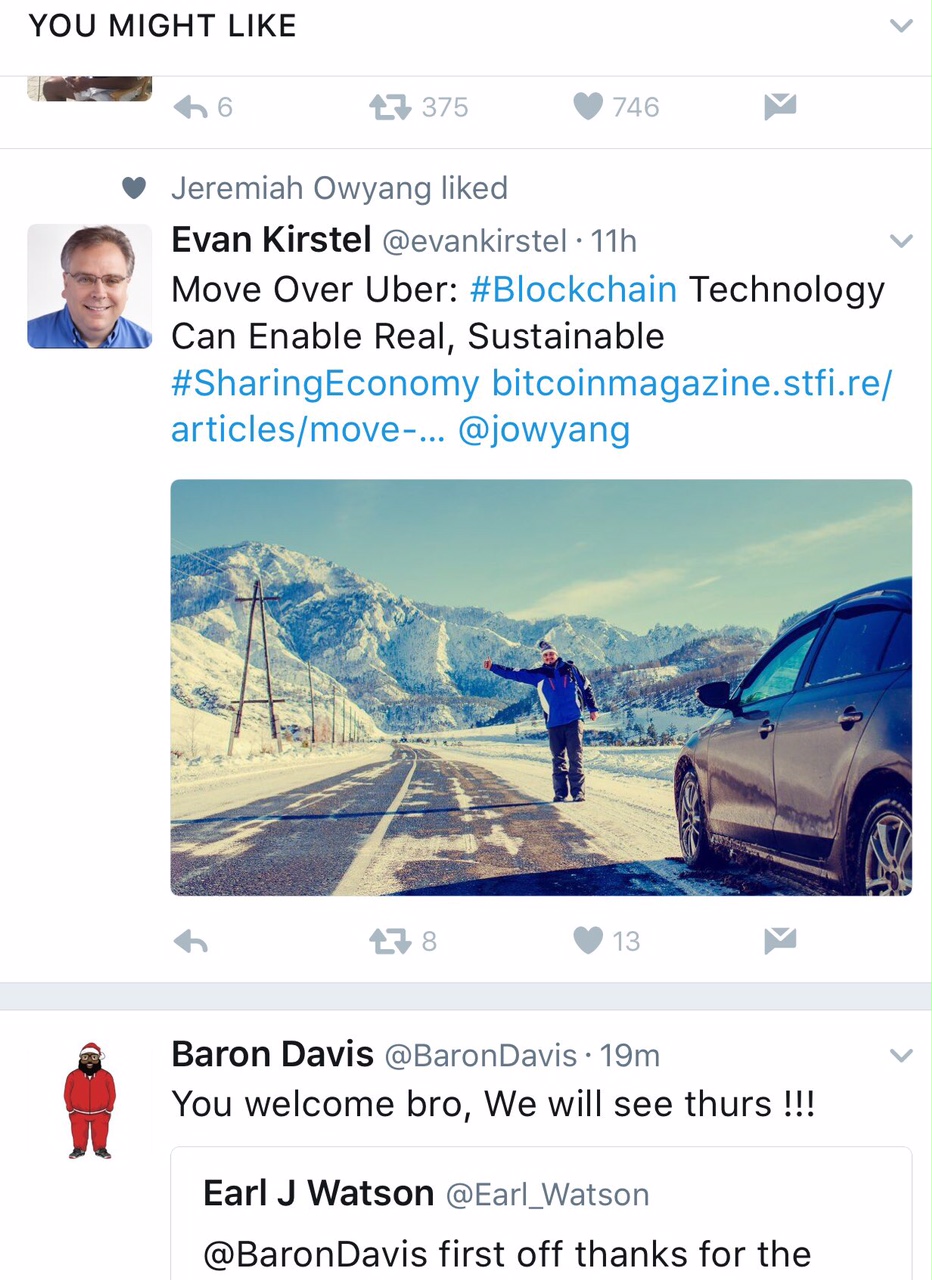Image resolution: width=932 pixels, height=1280 pixels.
Task: Tap the Jeremiah Owyang liked label
Action: [x=339, y=188]
